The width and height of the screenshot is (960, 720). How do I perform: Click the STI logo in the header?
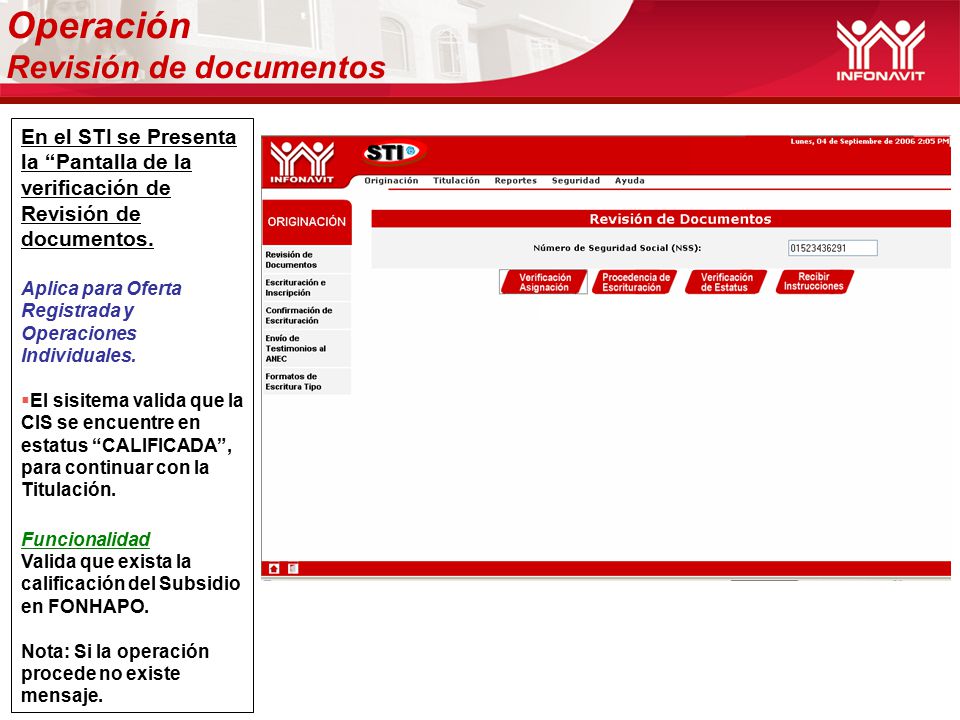[392, 152]
